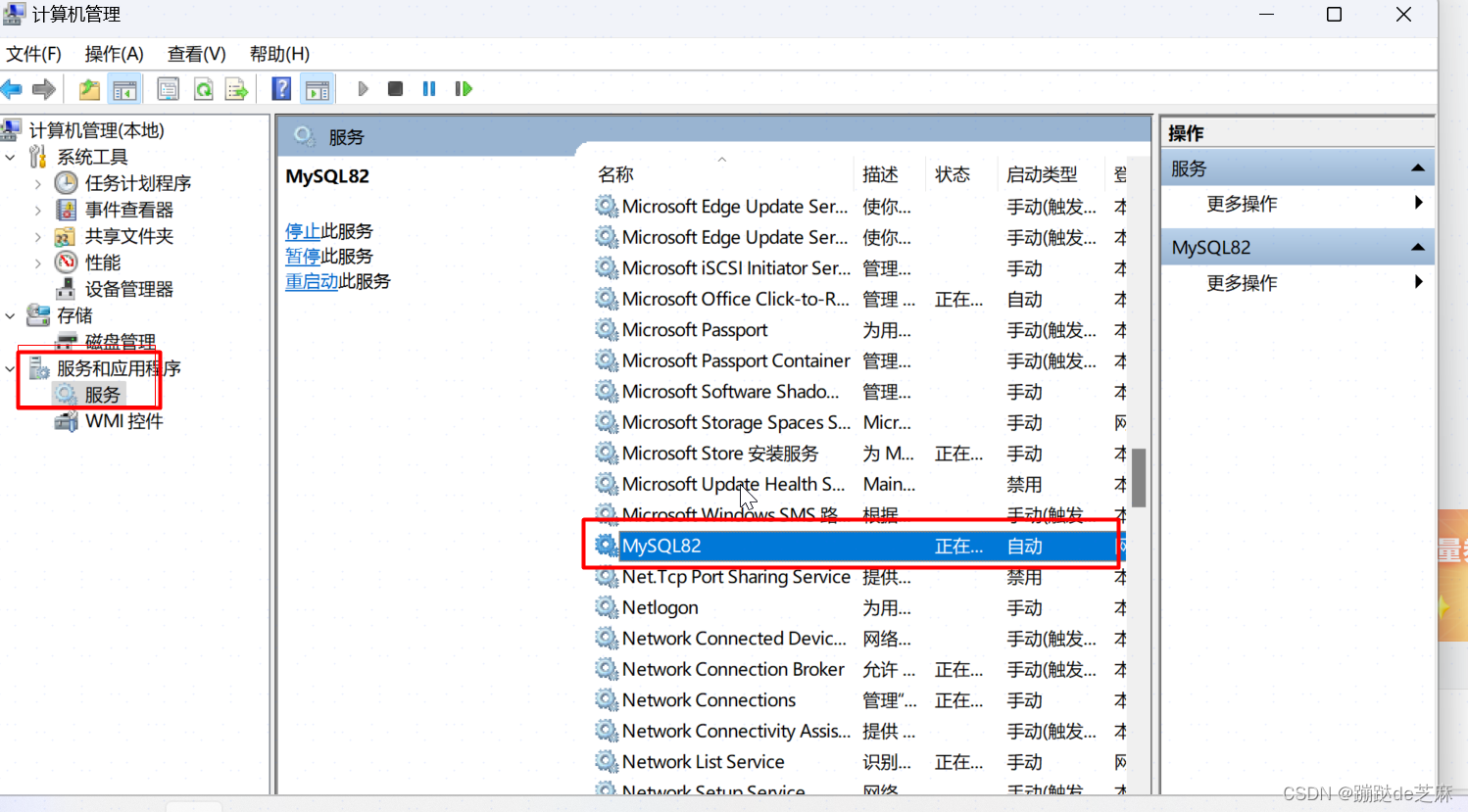Collapse the 服务和应用程序 tree node

(x=10, y=368)
